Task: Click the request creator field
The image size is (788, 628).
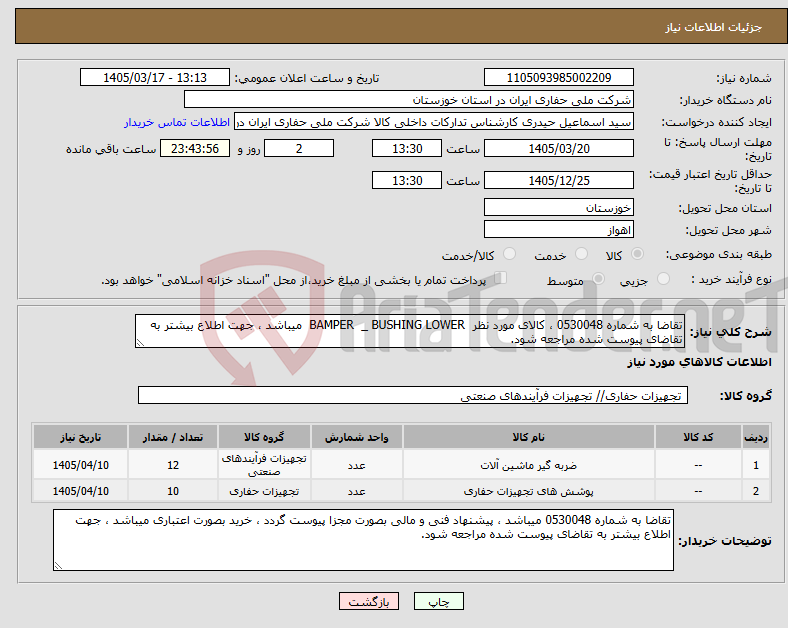Action: coord(434,122)
